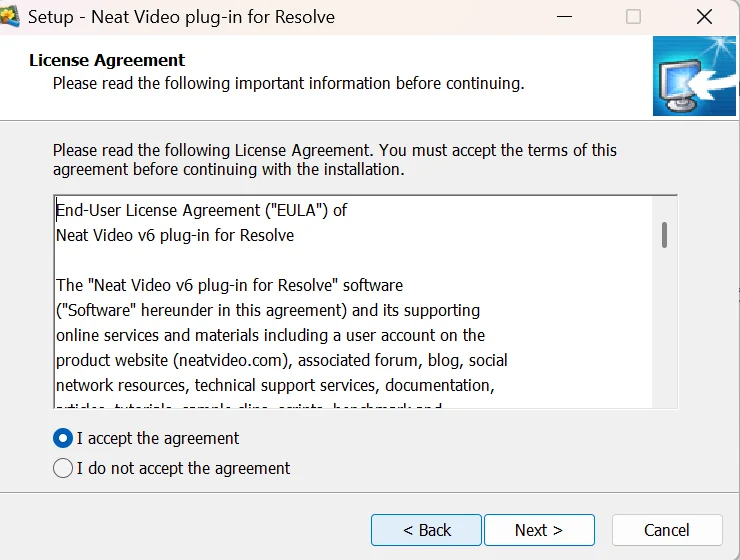Minimize the setup window

pos(564,17)
